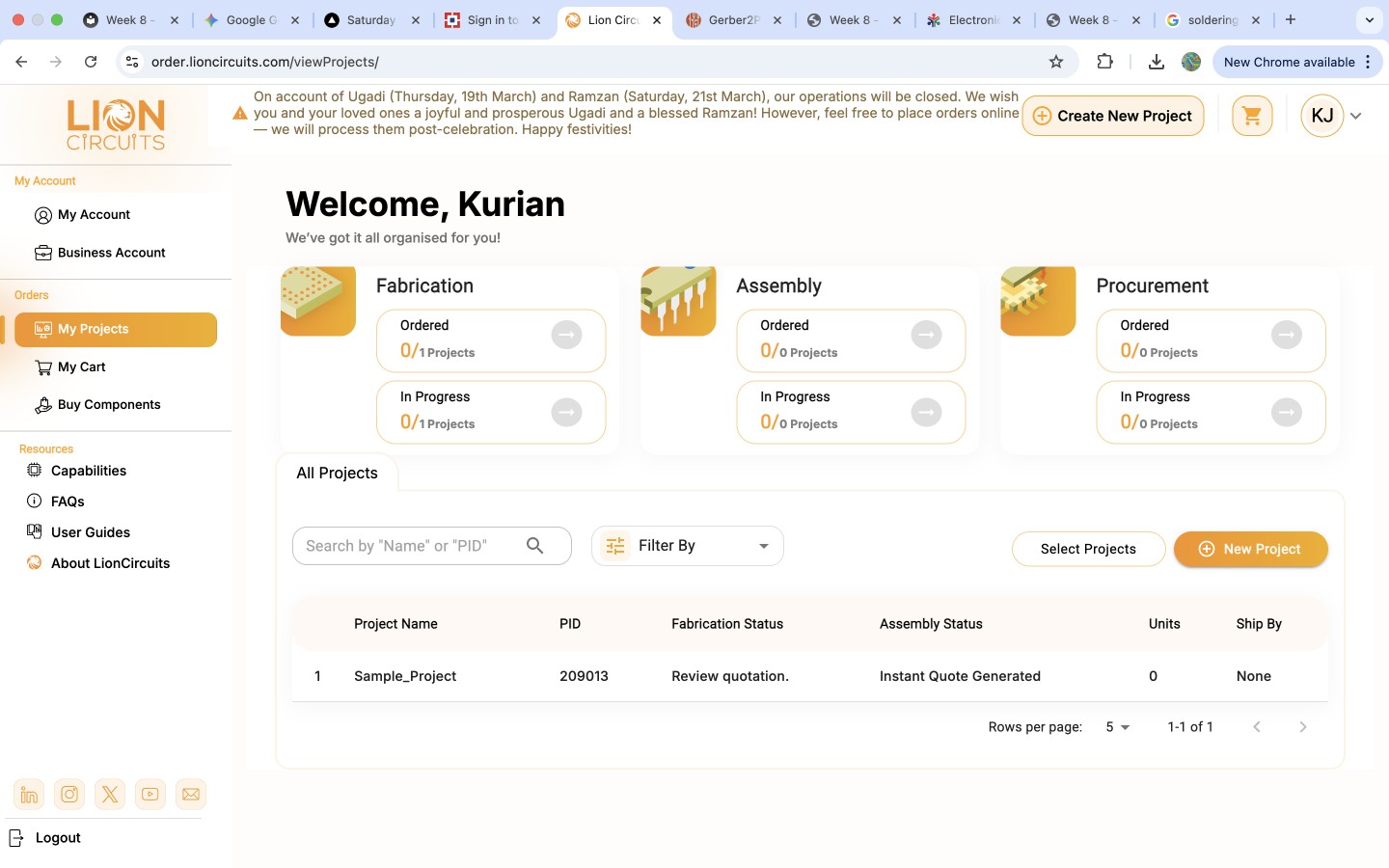Open My Cart from the sidebar

[82, 366]
